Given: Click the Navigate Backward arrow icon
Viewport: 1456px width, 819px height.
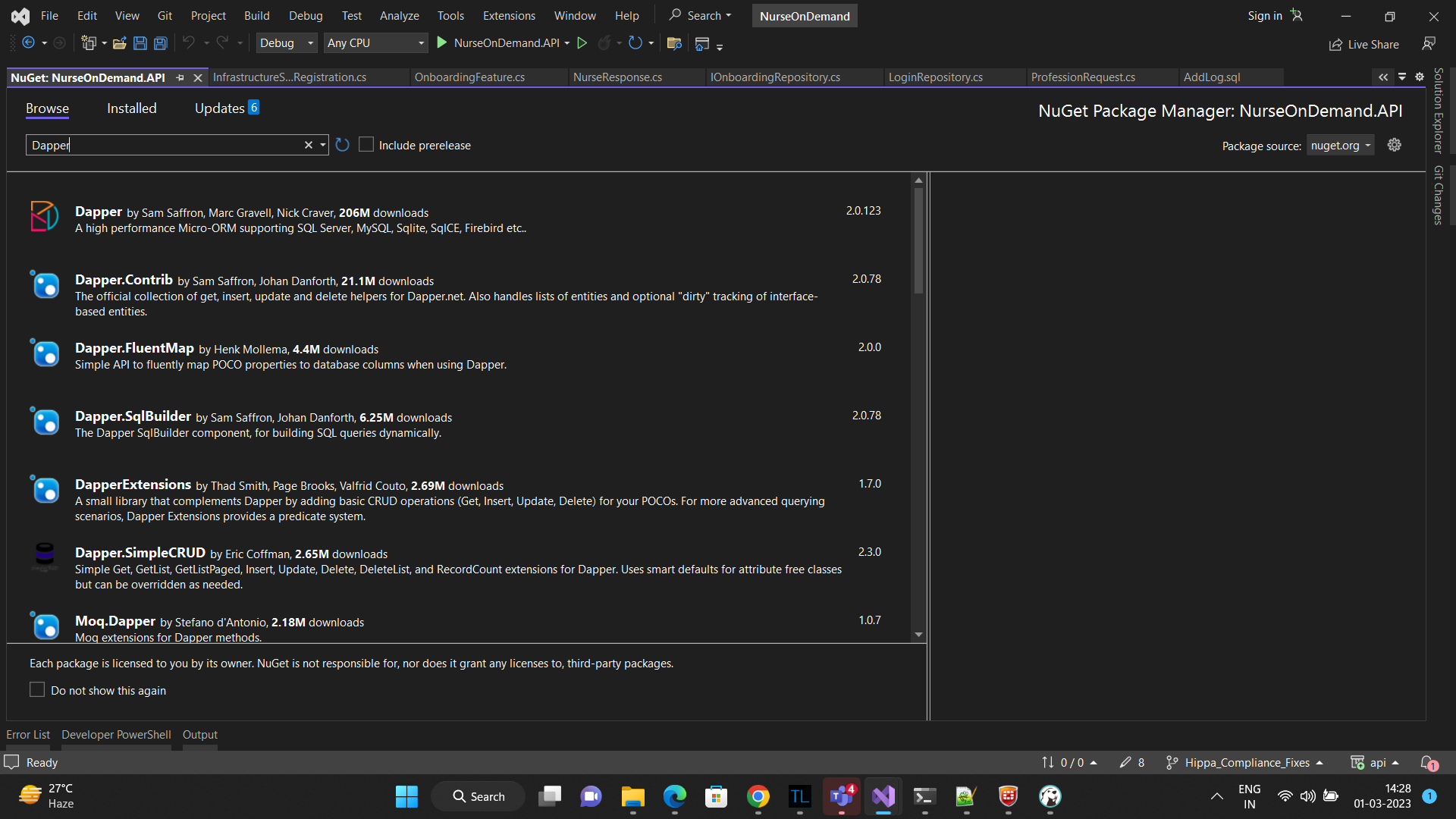Looking at the screenshot, I should (x=29, y=43).
